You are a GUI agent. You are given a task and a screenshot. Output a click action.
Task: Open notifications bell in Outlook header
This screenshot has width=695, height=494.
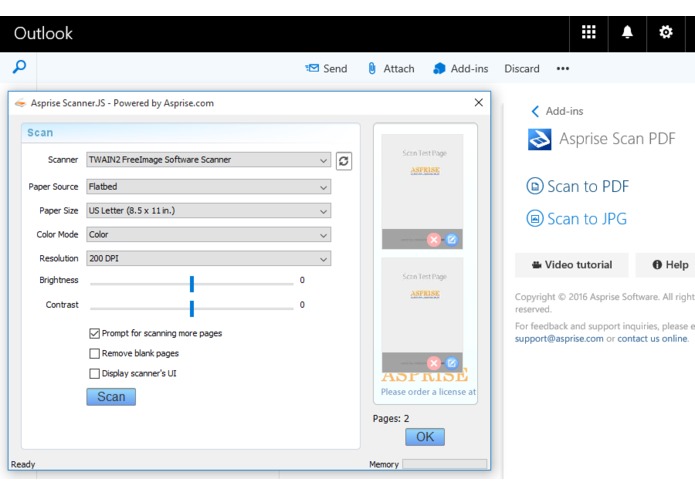coord(627,32)
